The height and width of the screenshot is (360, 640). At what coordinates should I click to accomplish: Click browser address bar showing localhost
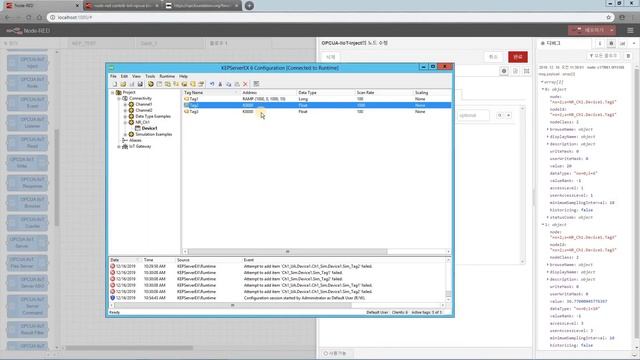(x=330, y=18)
